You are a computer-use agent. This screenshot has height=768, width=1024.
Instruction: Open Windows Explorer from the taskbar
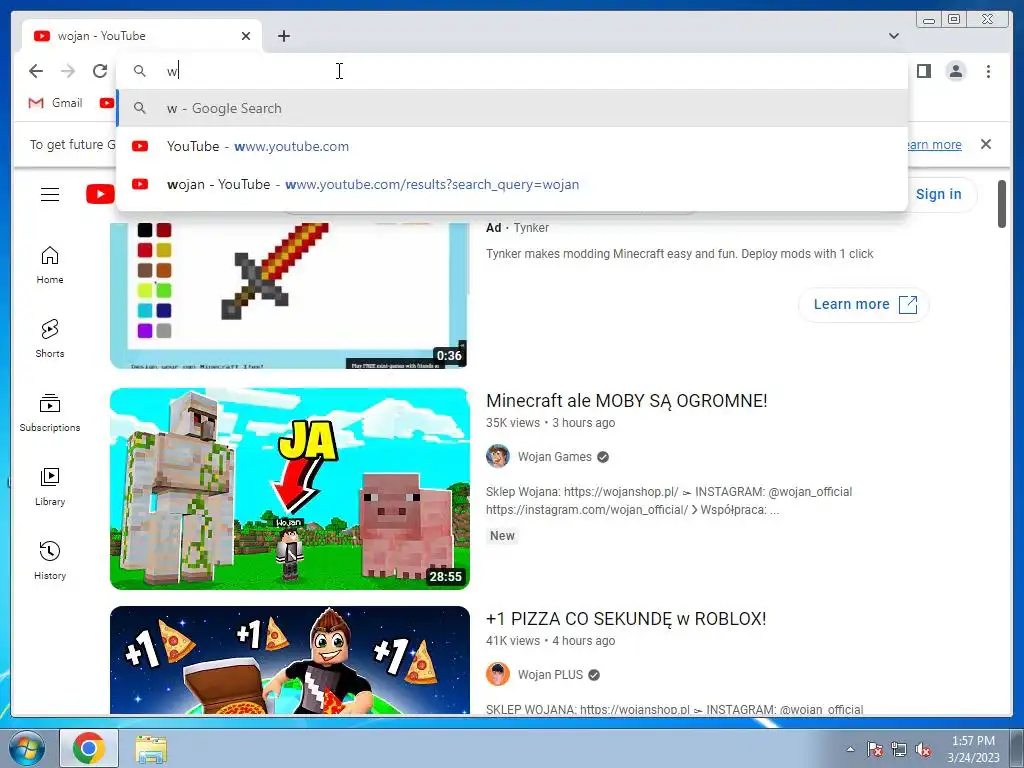(151, 748)
